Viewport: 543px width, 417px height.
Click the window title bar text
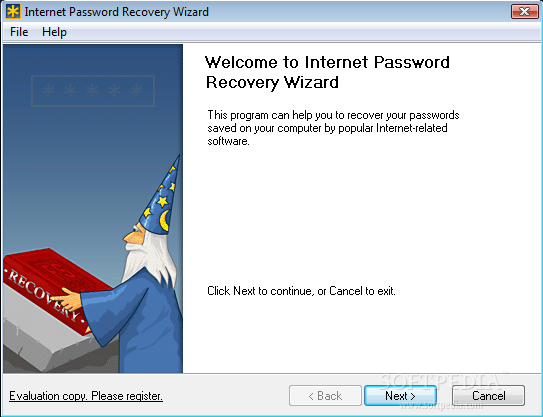[116, 12]
